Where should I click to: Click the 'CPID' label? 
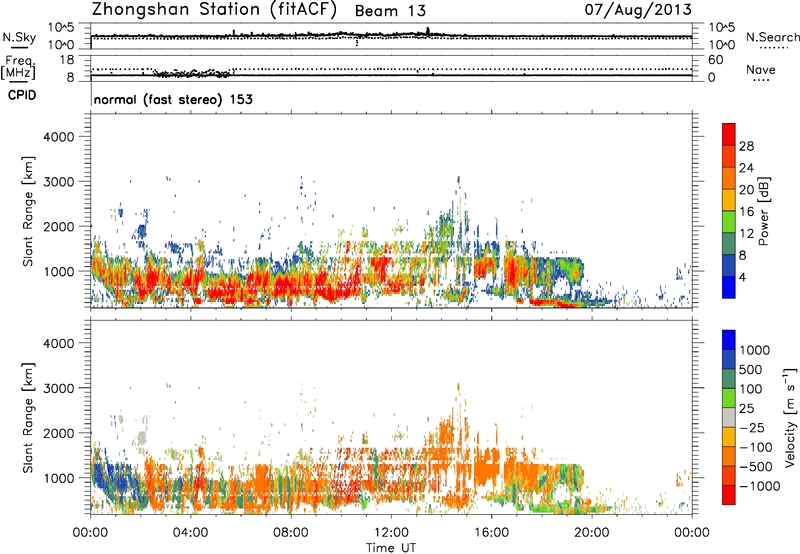(22, 95)
